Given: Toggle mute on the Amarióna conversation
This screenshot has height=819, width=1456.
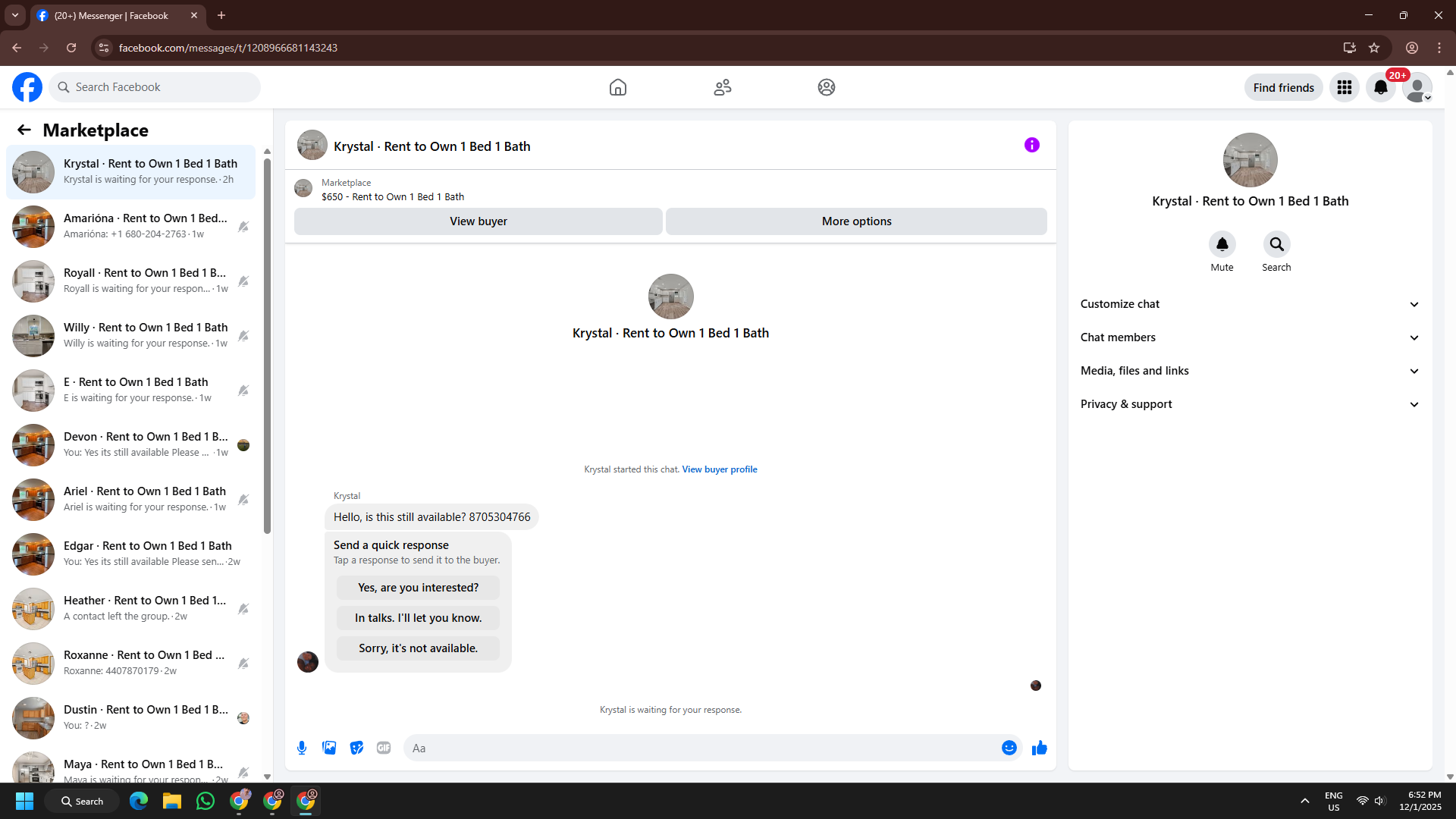Looking at the screenshot, I should coord(243,227).
